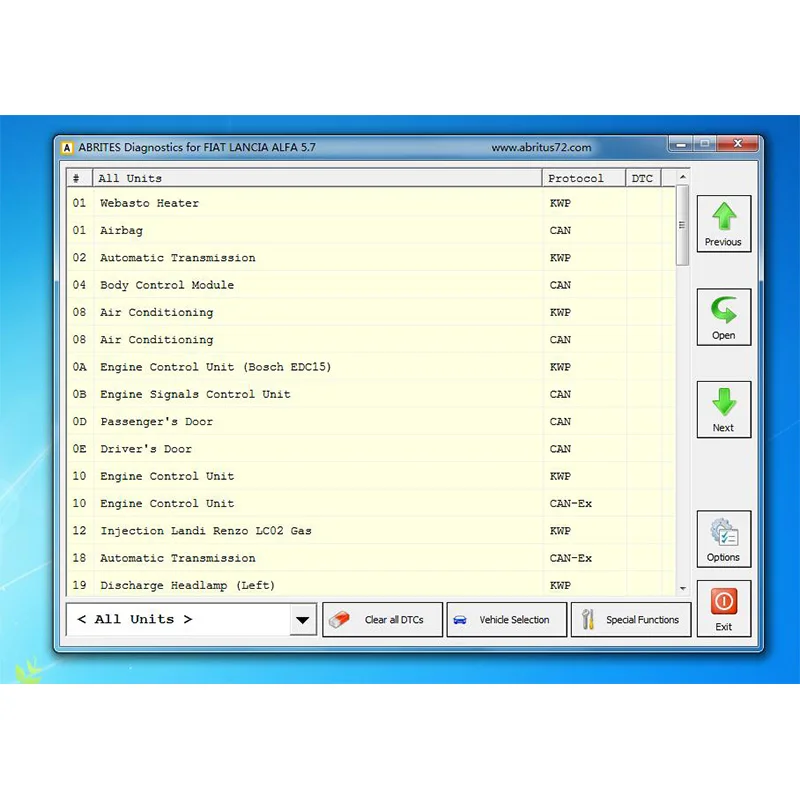
Task: Select Air Conditioning row with CAN protocol
Action: (x=371, y=339)
